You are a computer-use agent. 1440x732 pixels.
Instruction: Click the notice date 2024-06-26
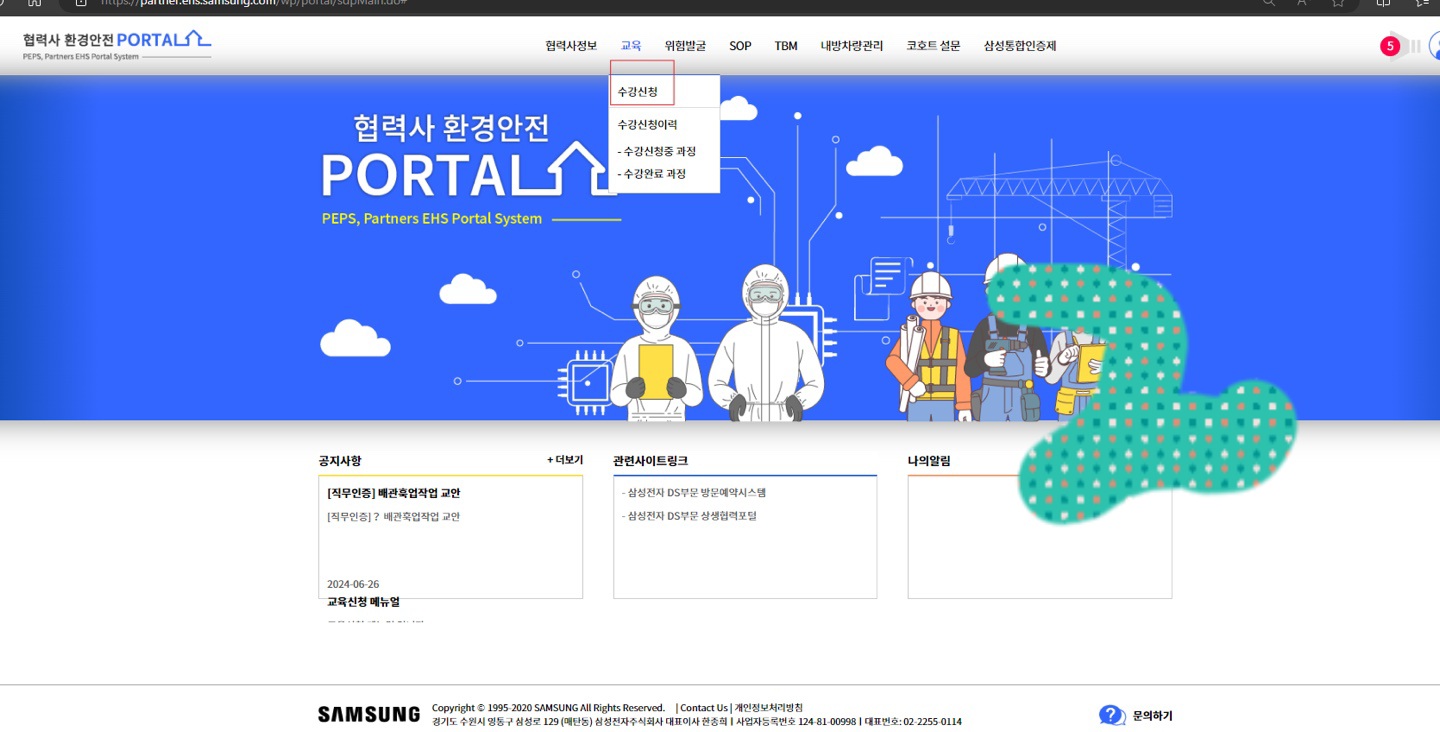point(353,584)
